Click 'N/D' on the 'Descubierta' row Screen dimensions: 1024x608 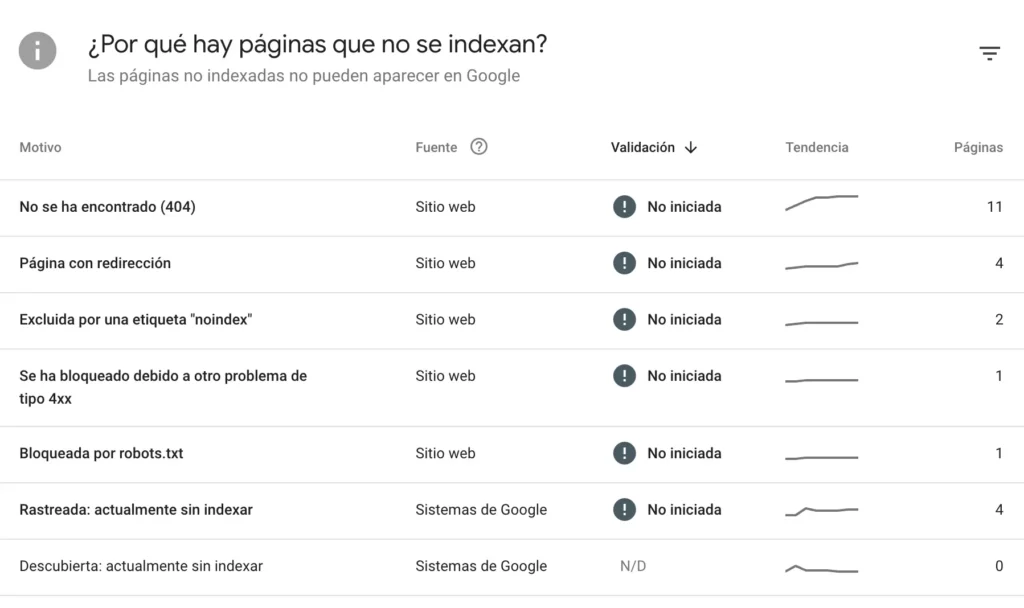click(634, 565)
